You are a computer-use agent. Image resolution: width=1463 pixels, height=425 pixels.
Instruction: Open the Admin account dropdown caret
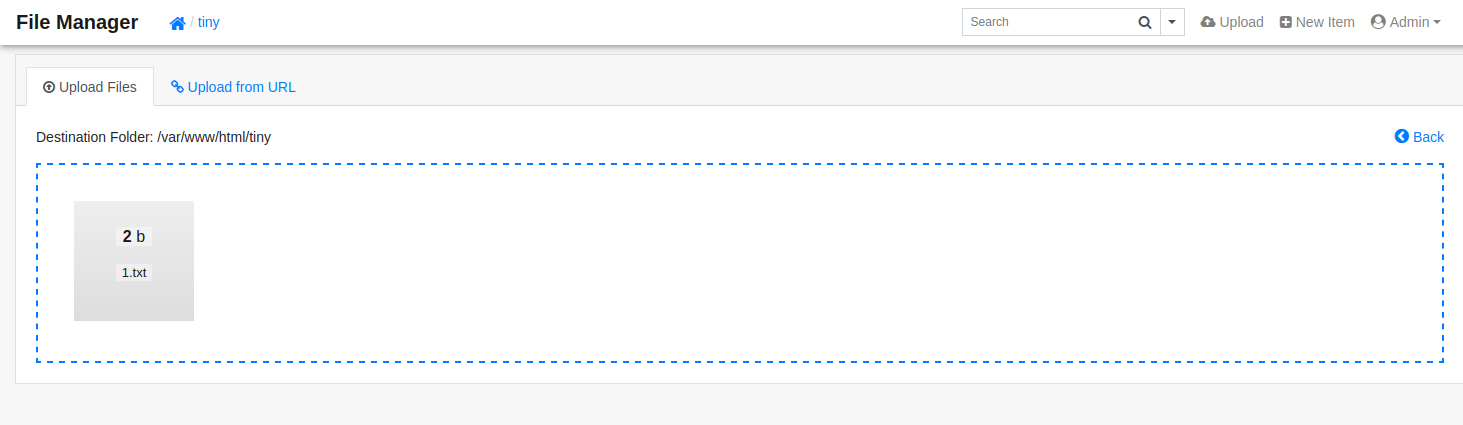(1437, 22)
